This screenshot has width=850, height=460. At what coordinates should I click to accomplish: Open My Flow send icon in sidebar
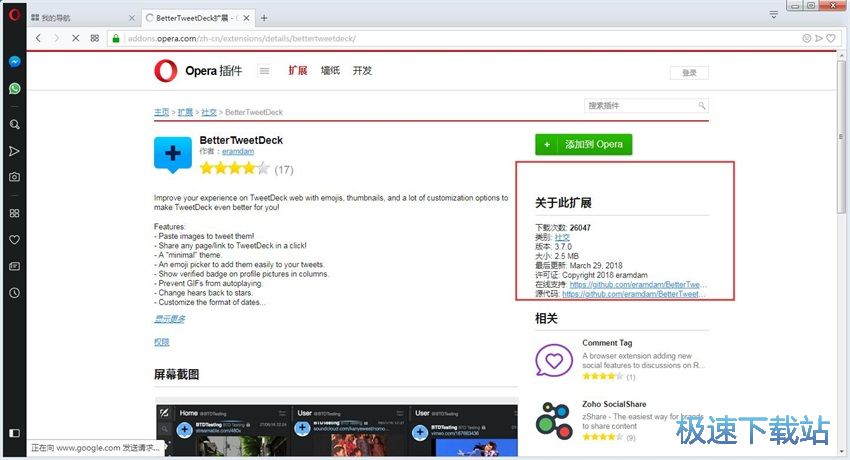(x=15, y=151)
